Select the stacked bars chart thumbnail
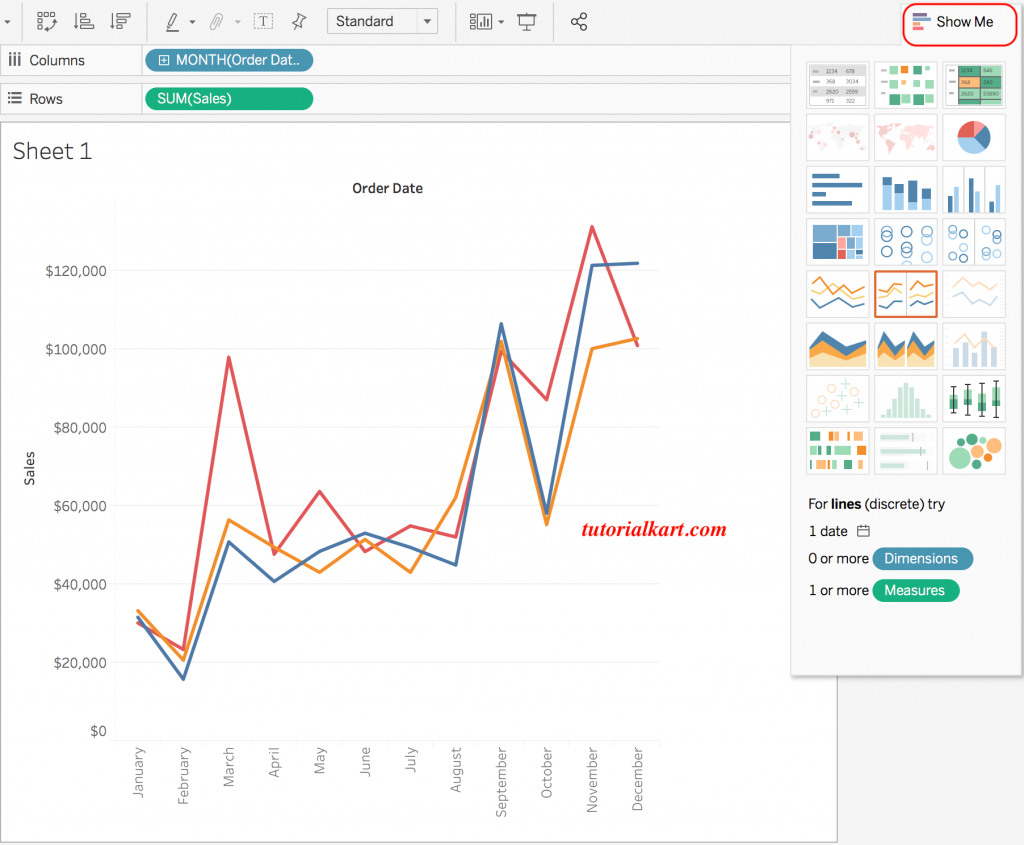The height and width of the screenshot is (845, 1024). click(x=905, y=189)
